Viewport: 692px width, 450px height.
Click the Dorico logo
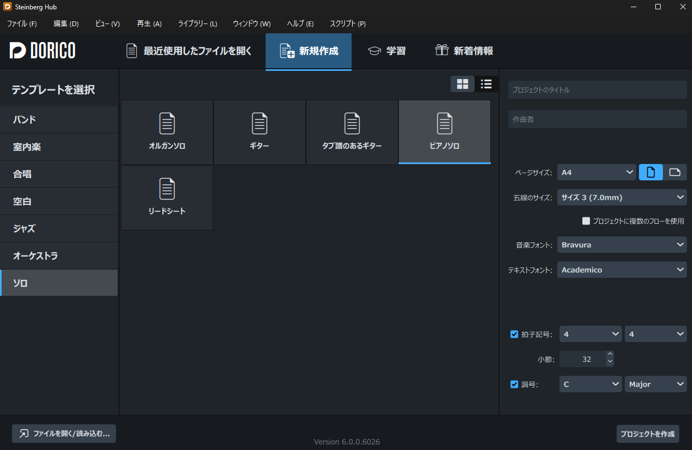coord(42,50)
